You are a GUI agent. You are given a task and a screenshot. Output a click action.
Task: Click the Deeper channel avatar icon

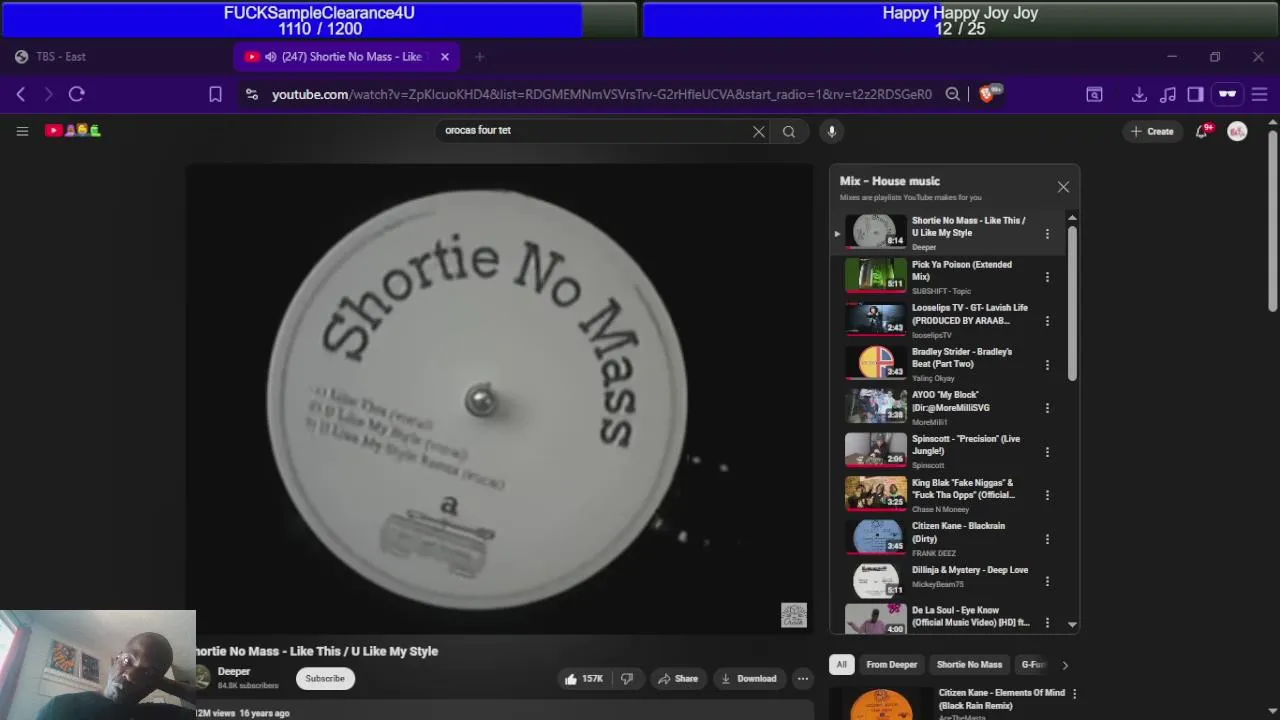tap(203, 679)
